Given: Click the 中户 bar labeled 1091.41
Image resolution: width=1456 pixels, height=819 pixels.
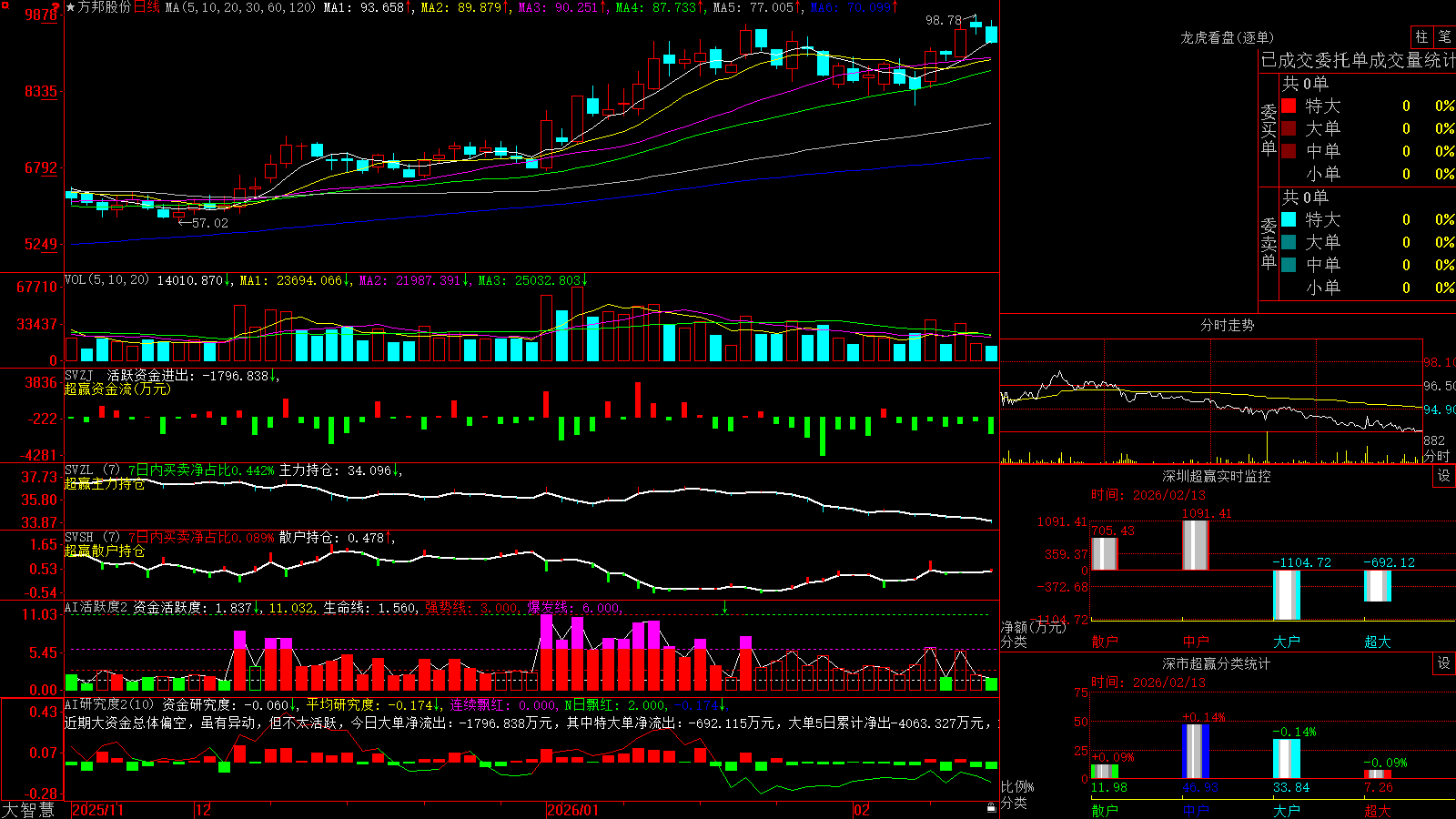Looking at the screenshot, I should [1196, 545].
